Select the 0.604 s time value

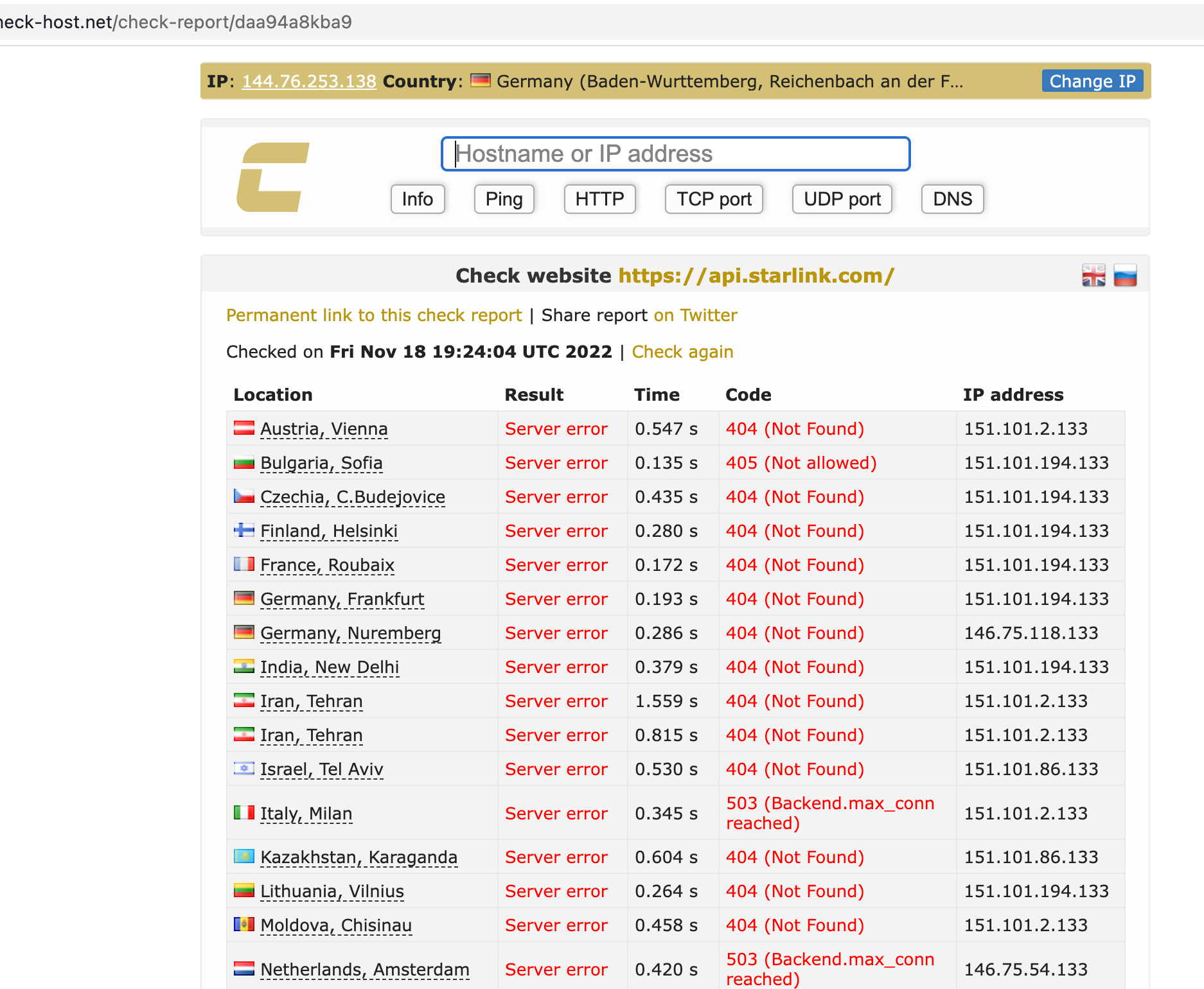click(x=666, y=857)
